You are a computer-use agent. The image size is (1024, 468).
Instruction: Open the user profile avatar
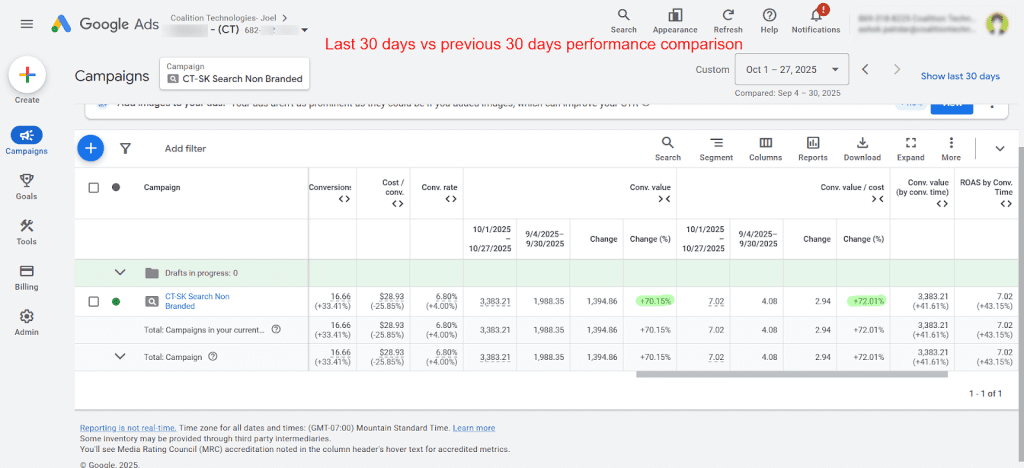[x=996, y=23]
